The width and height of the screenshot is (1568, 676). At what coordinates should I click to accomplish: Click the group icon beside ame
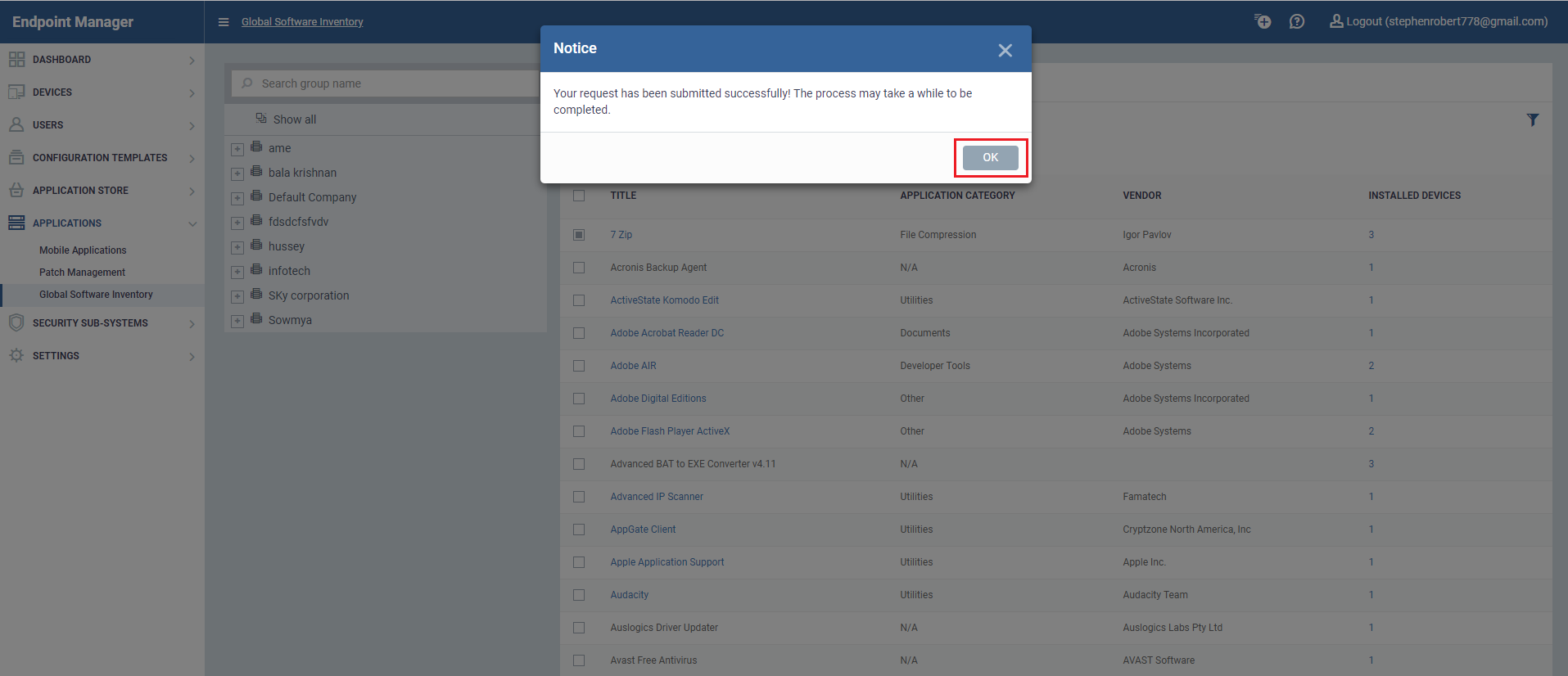pos(256,147)
